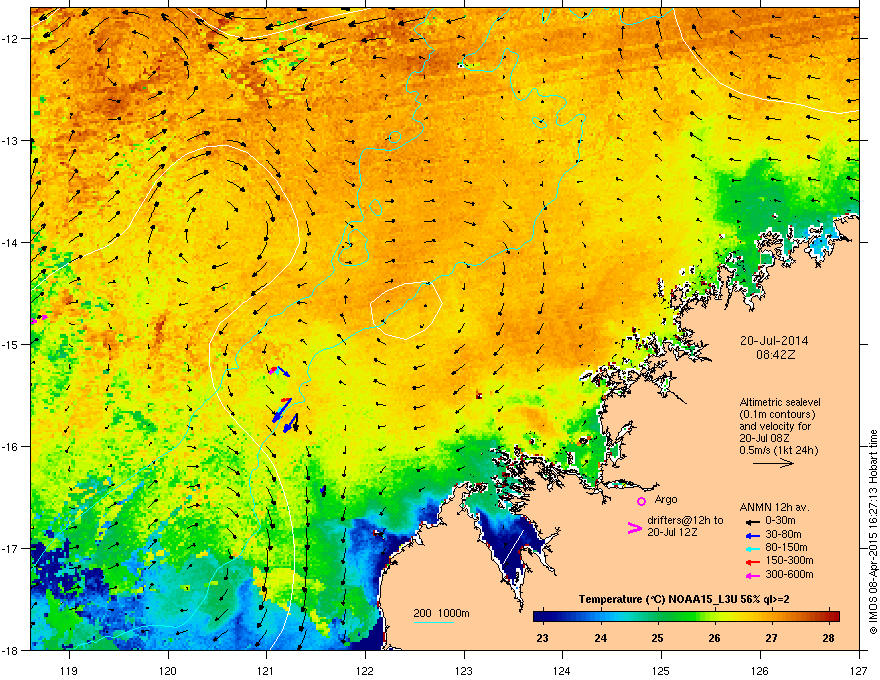Click the black 0-30m arrow in legend
This screenshot has height=680, width=880.
[x=752, y=522]
